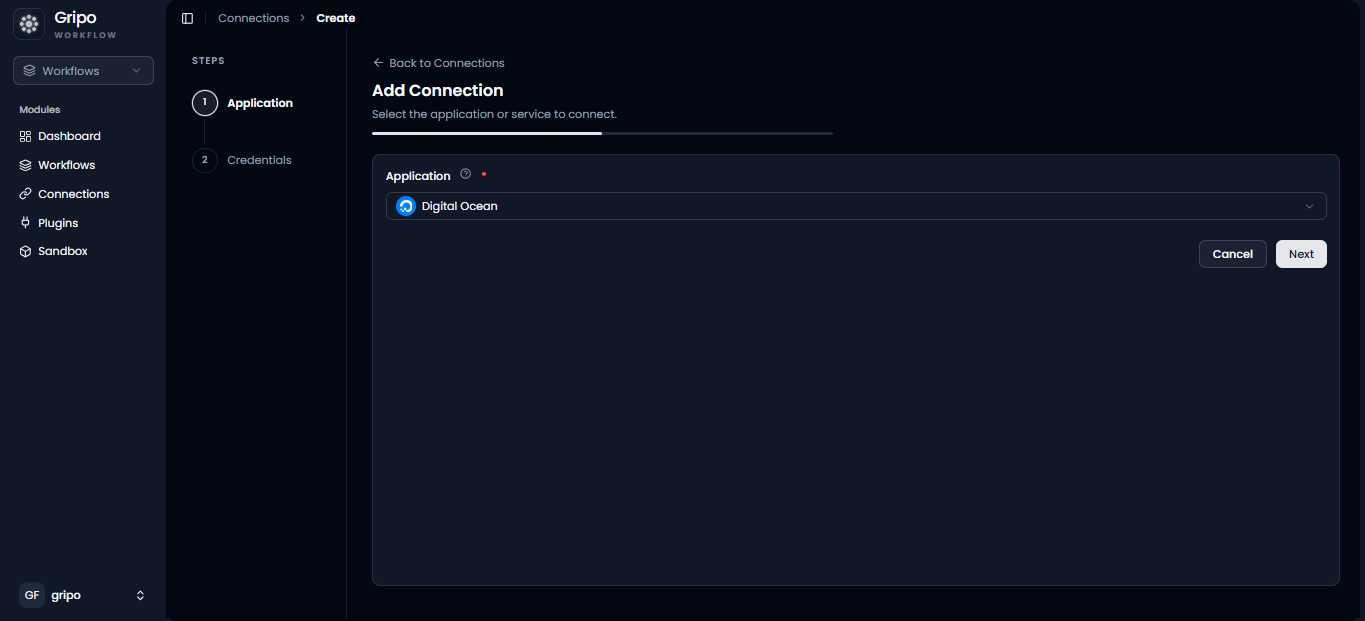Click the Add Connection progress bar
Screen dimensions: 1365x621
click(x=602, y=133)
